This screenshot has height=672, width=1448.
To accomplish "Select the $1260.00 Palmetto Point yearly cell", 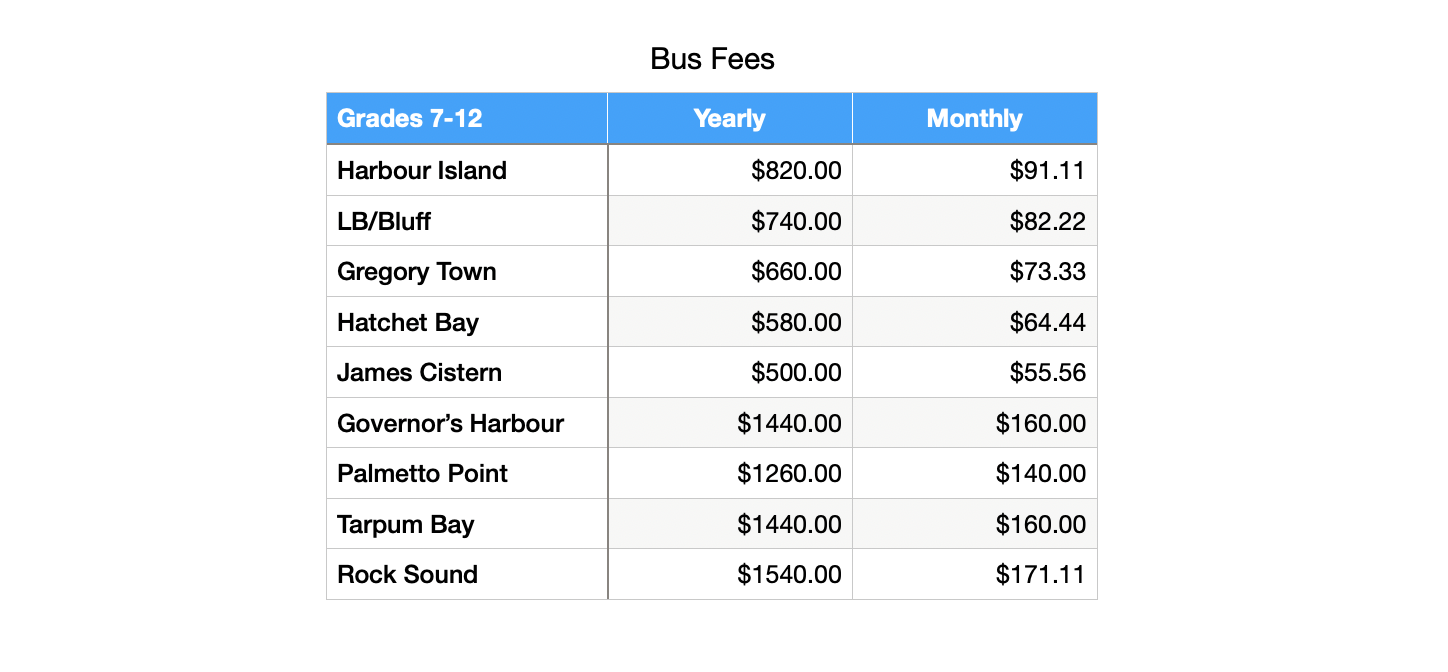I will pos(730,473).
